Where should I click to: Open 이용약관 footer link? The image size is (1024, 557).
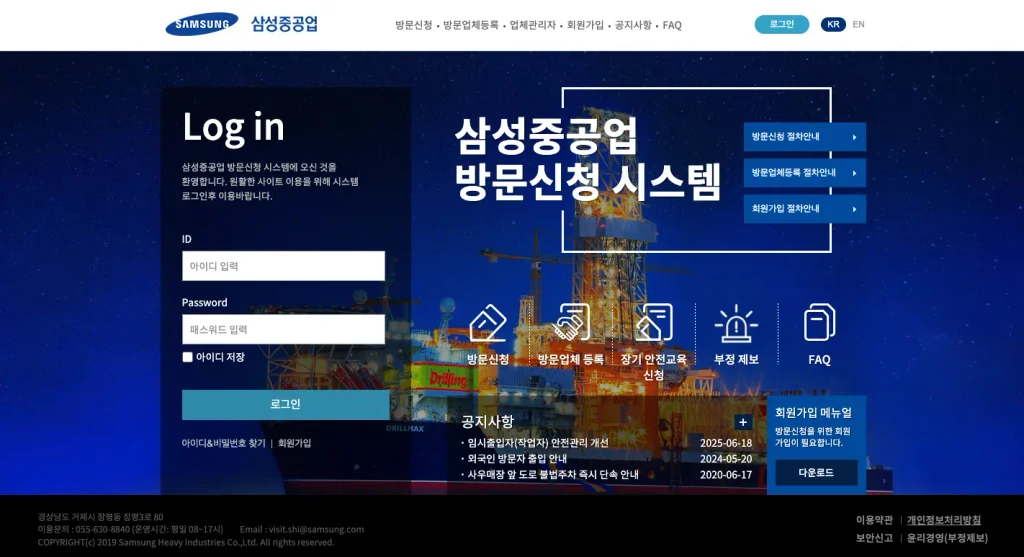[874, 520]
